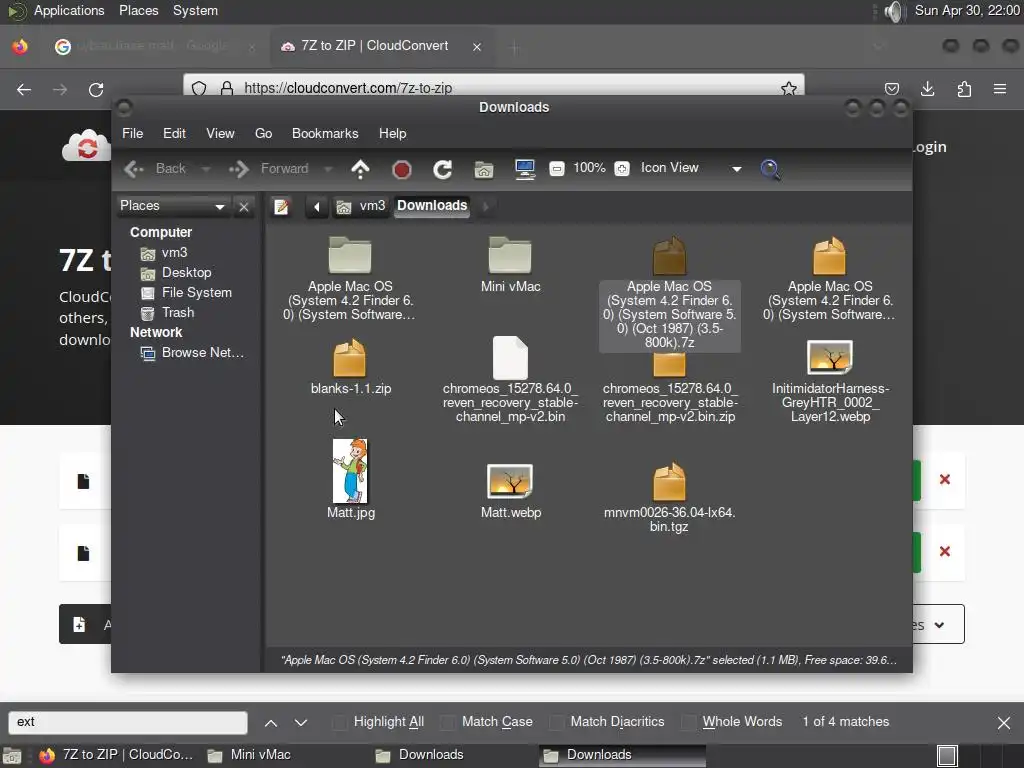Jump to next find match
This screenshot has height=768, width=1024.
pos(300,722)
